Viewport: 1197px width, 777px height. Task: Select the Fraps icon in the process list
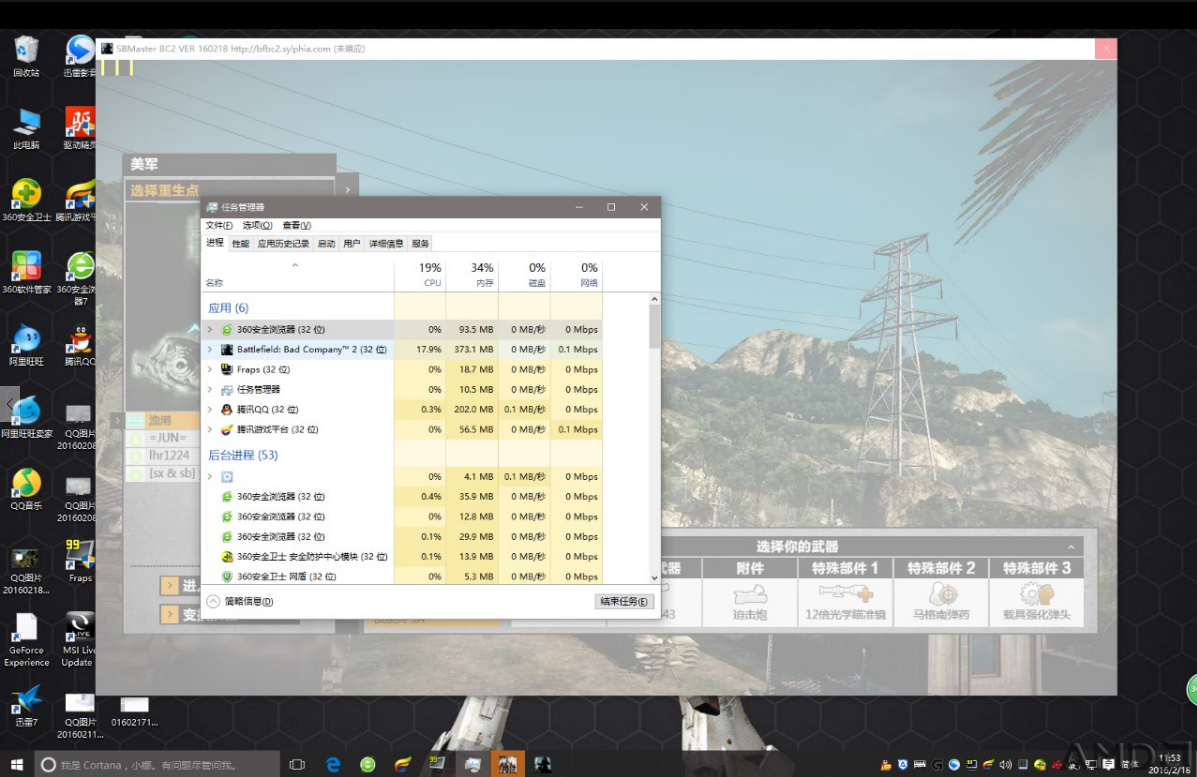click(227, 369)
